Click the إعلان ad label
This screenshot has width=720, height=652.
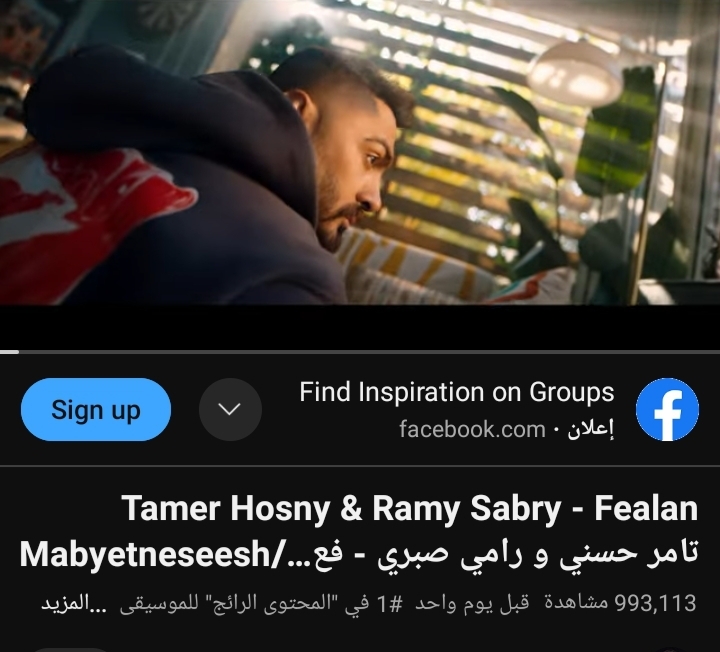(x=591, y=429)
